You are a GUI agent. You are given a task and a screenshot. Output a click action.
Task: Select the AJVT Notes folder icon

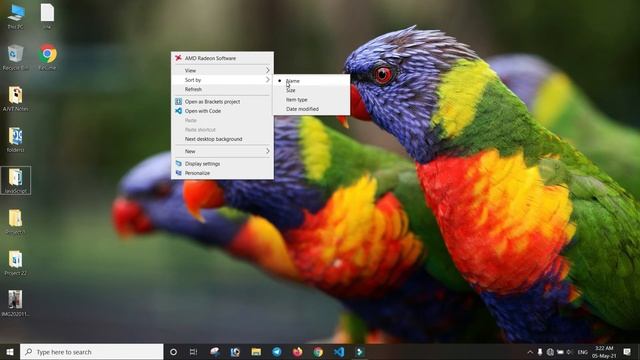[x=16, y=99]
